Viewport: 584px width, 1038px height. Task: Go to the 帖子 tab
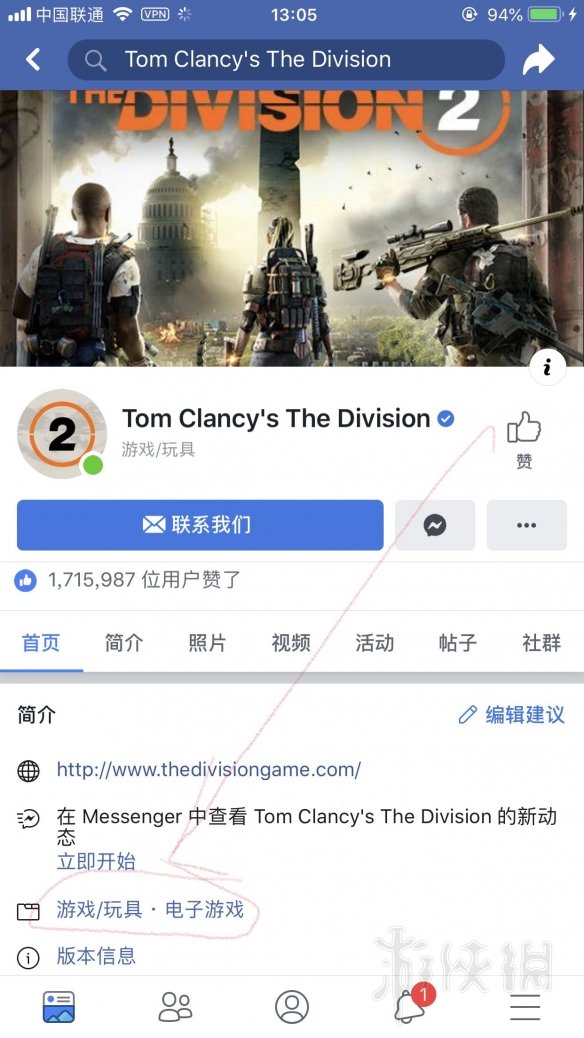tap(458, 642)
